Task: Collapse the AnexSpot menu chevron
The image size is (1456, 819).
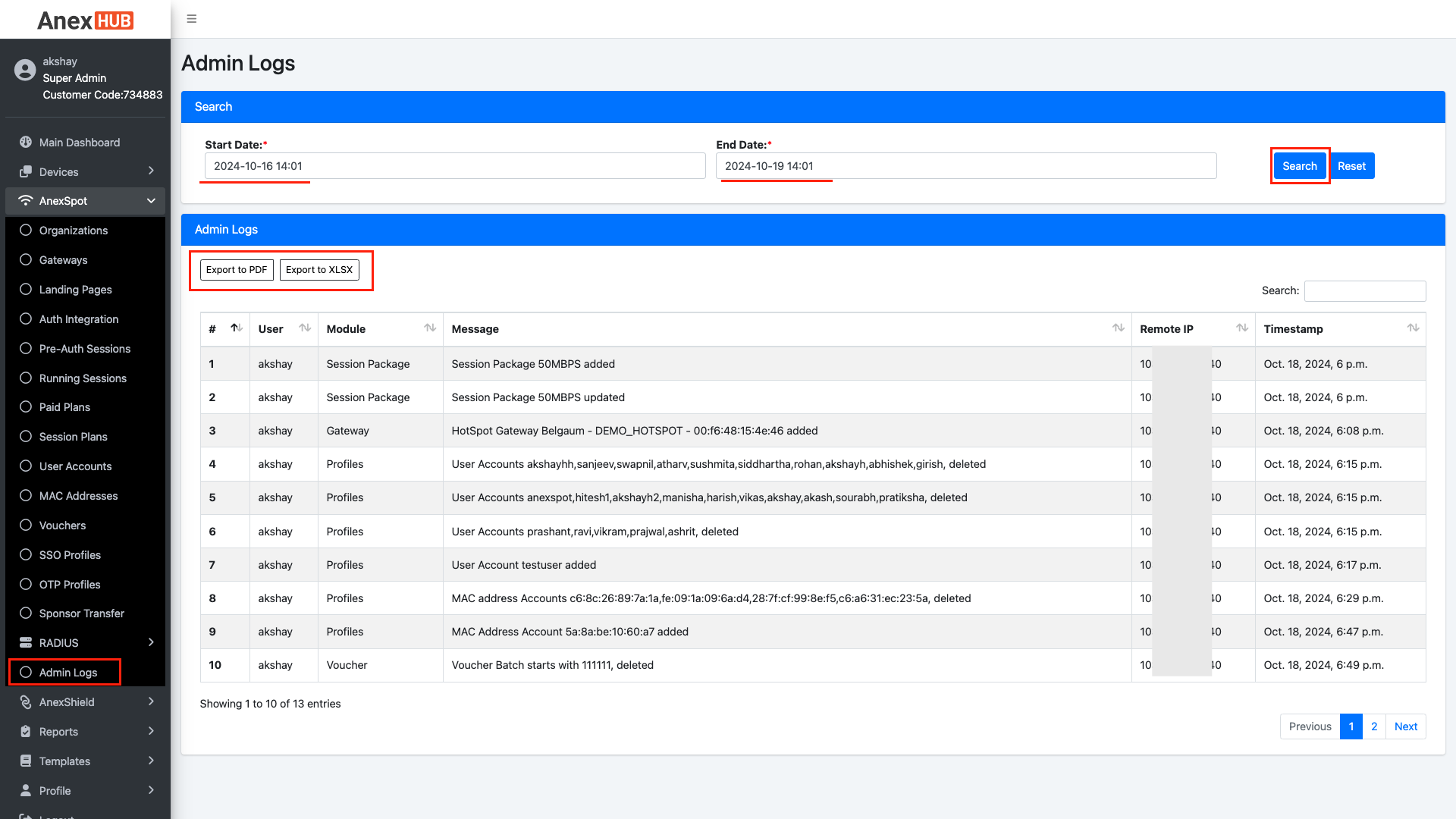Action: (151, 201)
